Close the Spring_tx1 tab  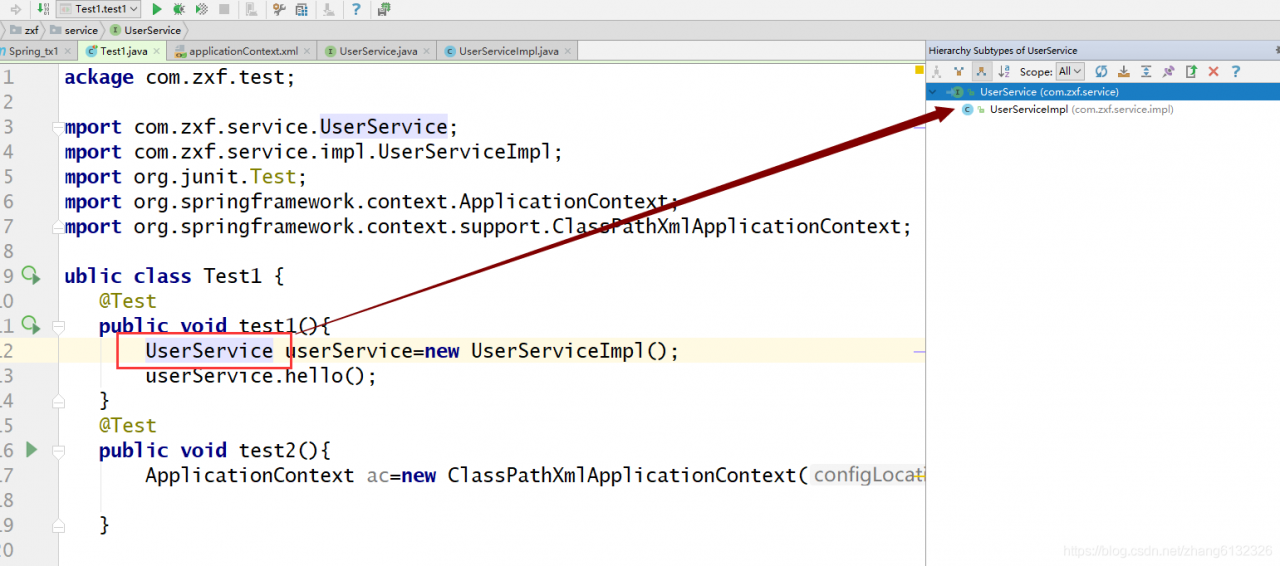tap(68, 51)
